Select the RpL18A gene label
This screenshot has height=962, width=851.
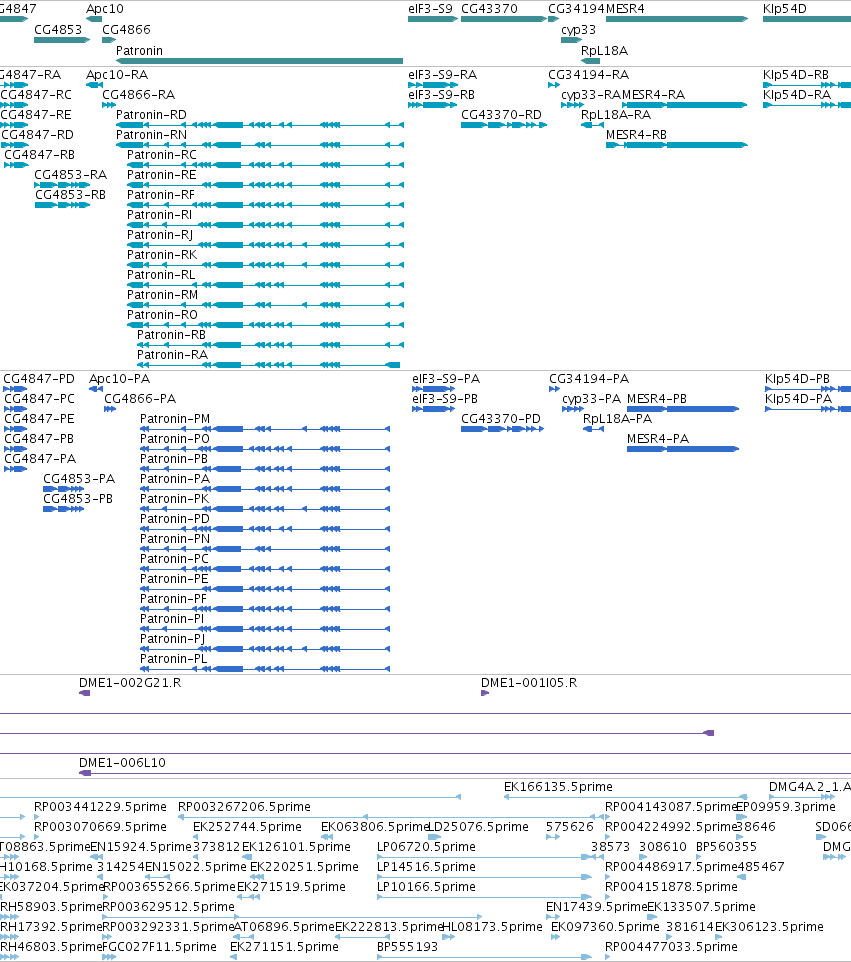[604, 51]
